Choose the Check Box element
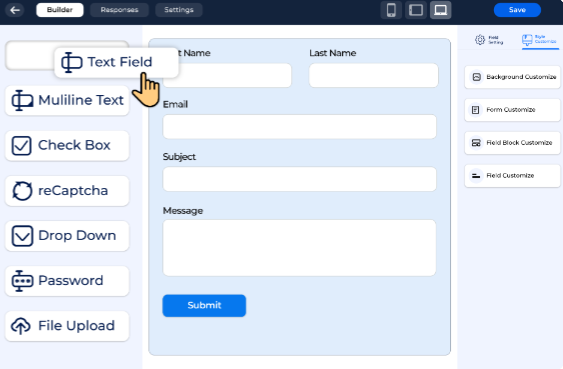563x369 pixels. click(67, 145)
